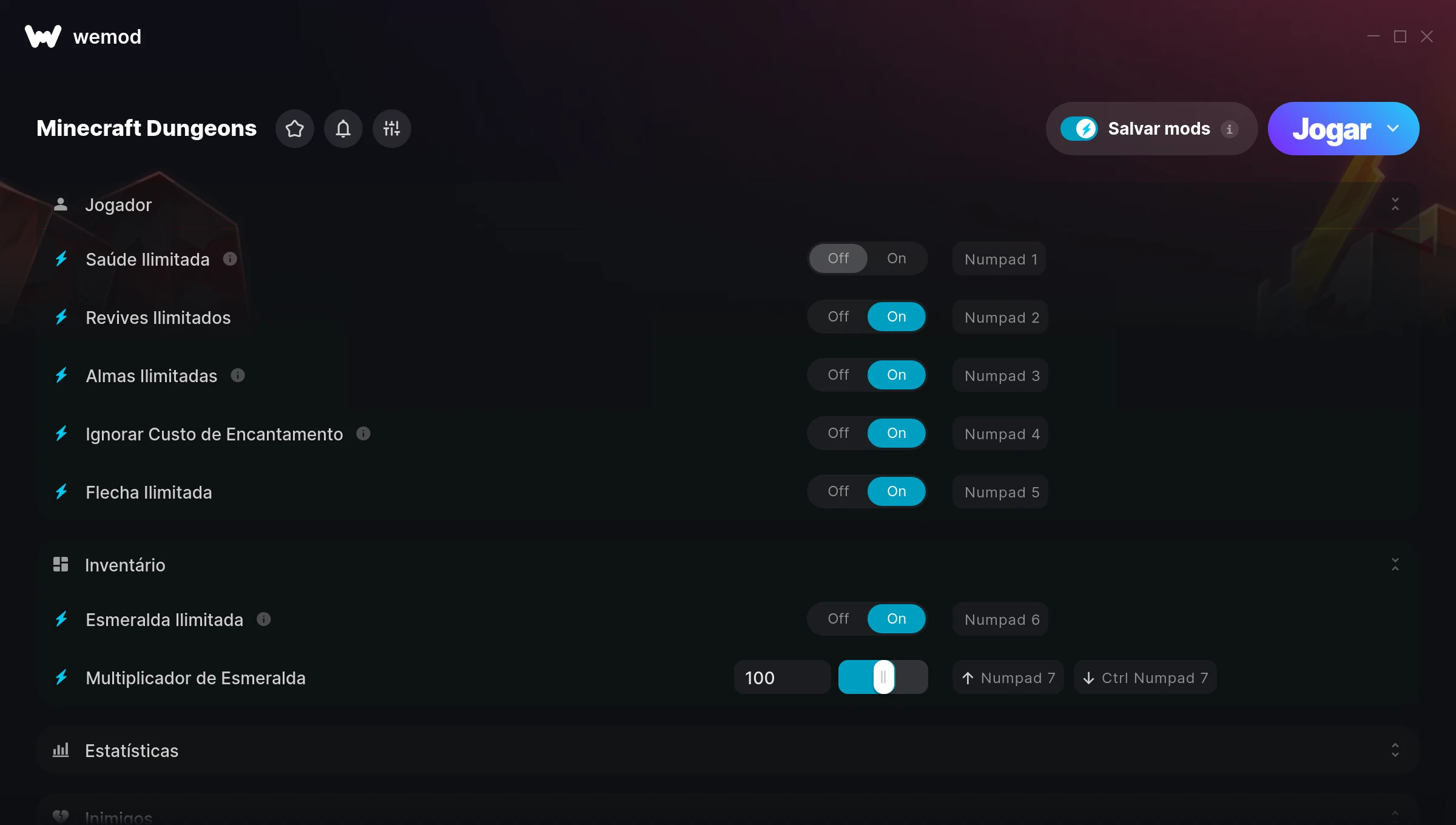Click the info icon beside Almas Ilimitadas
Viewport: 1456px width, 825px height.
tap(238, 375)
